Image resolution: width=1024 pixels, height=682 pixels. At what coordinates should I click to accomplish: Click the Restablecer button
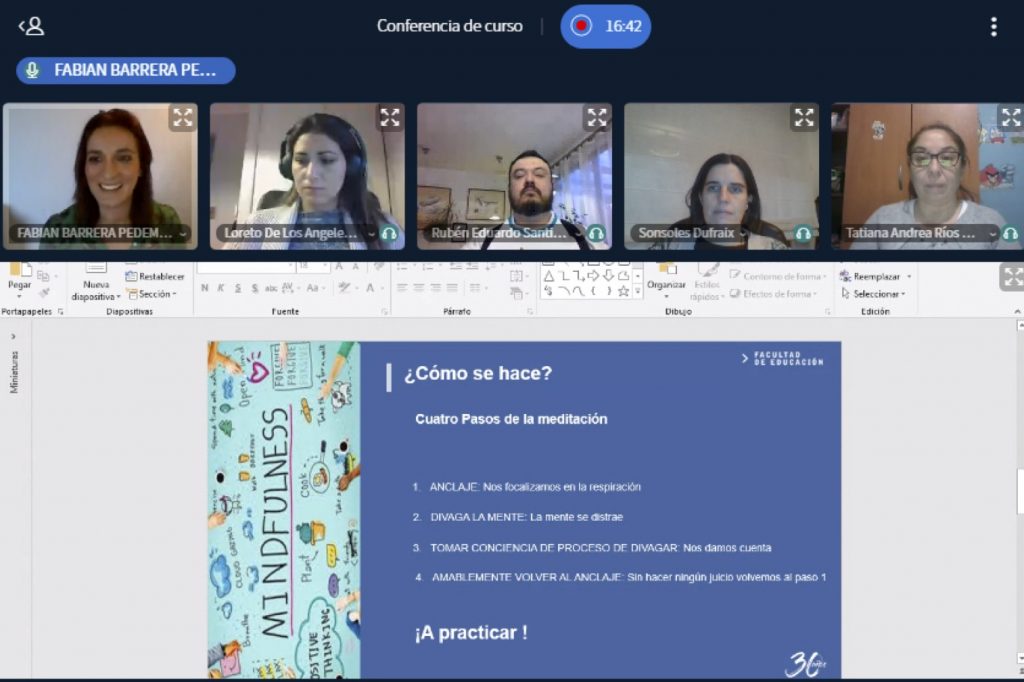click(155, 276)
